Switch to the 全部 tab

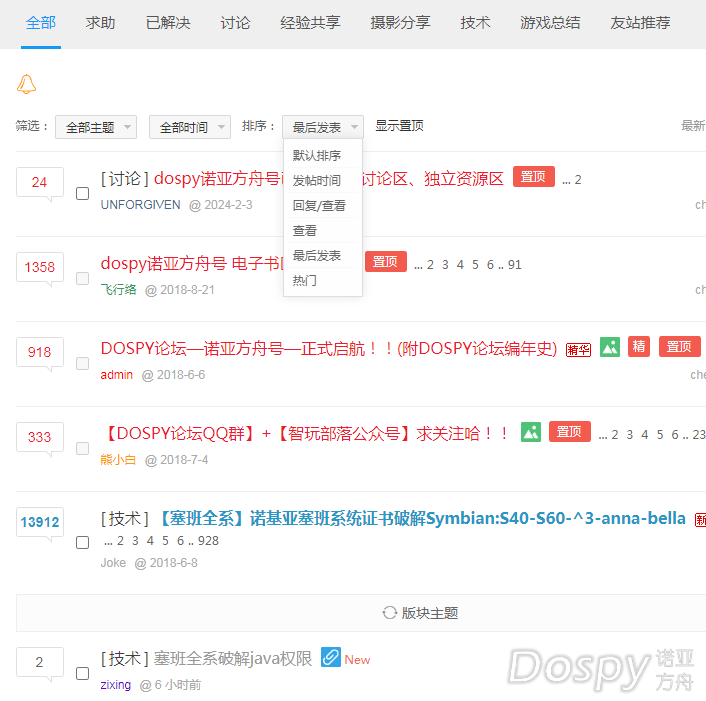click(41, 23)
